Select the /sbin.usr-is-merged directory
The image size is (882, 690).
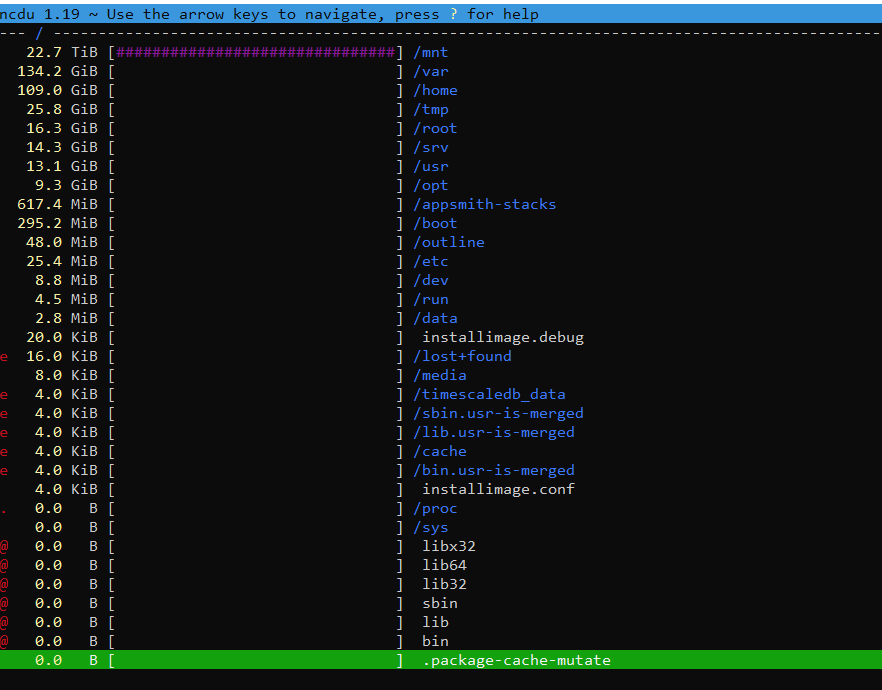point(441,413)
